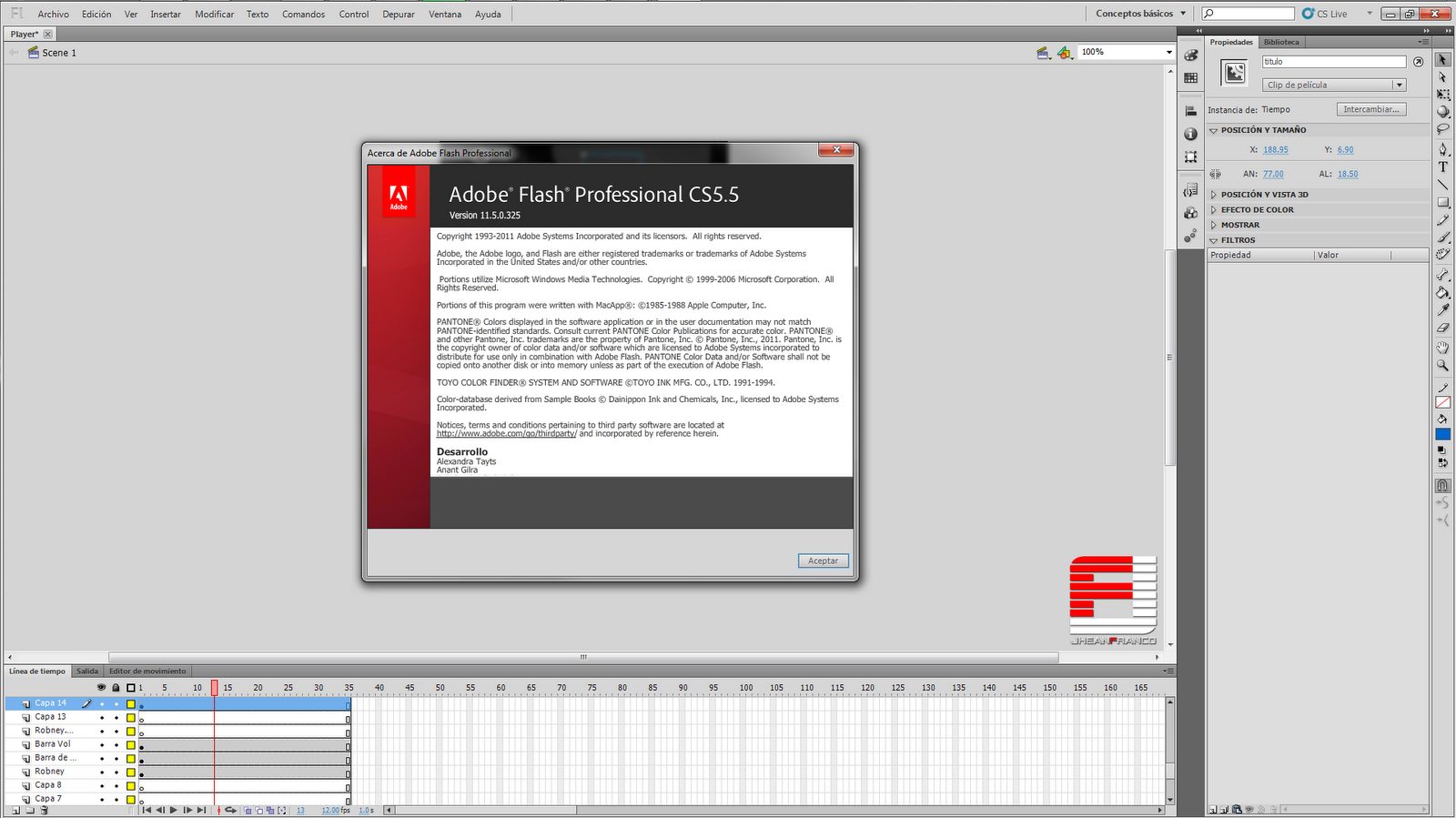This screenshot has width=1456, height=818.
Task: Click Aceptar in the About dialog
Action: click(x=824, y=560)
